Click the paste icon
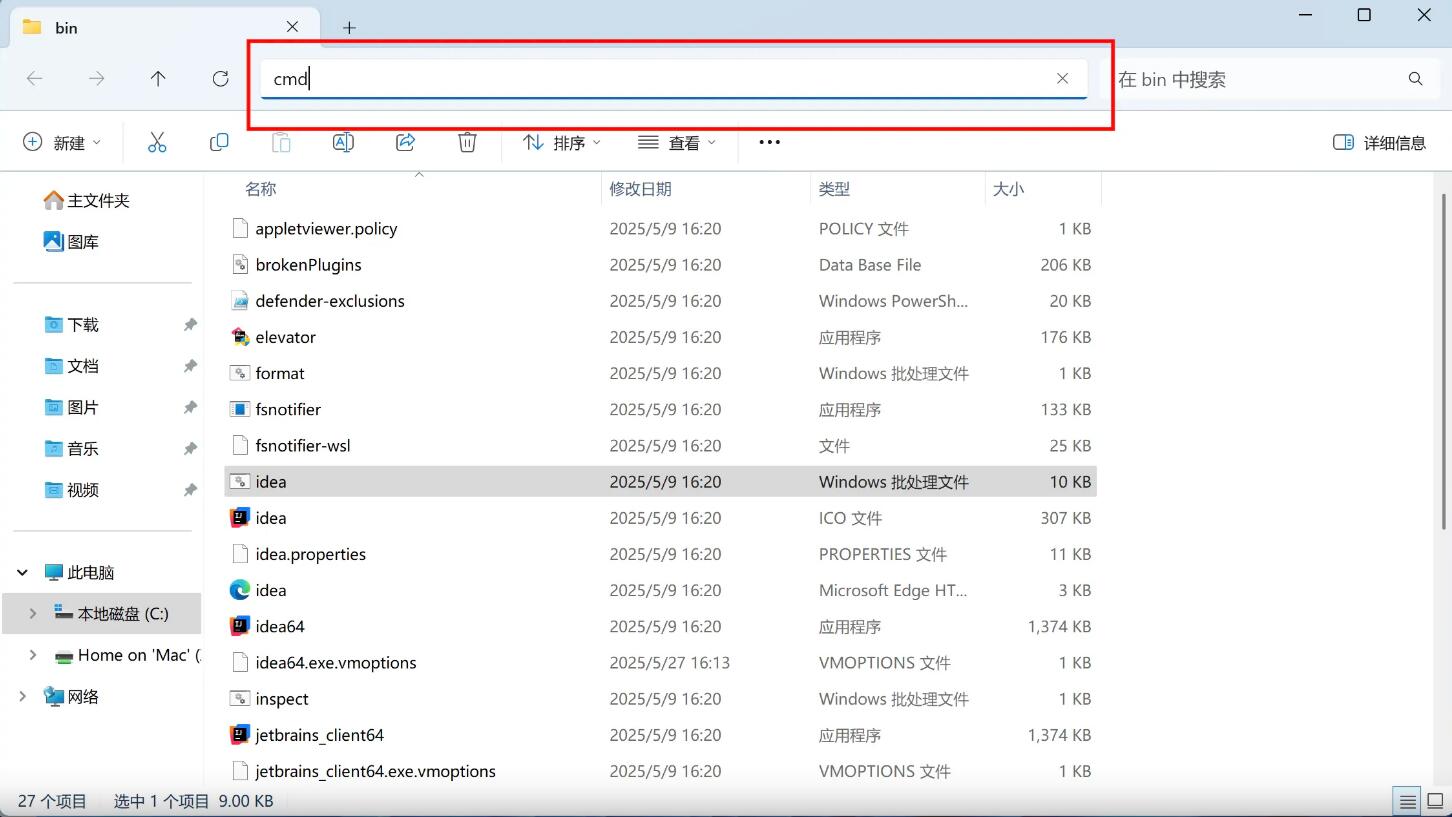Screen dimensions: 1452x817 point(281,143)
